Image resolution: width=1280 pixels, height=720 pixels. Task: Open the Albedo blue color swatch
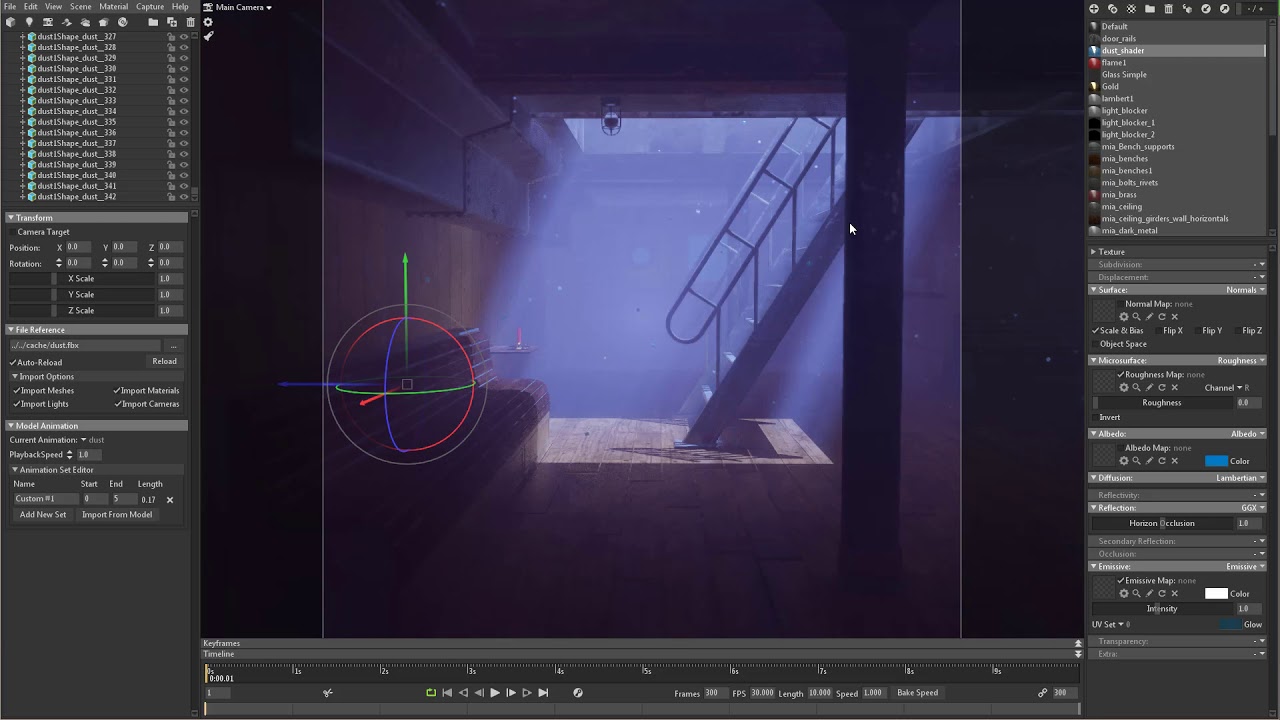1216,461
